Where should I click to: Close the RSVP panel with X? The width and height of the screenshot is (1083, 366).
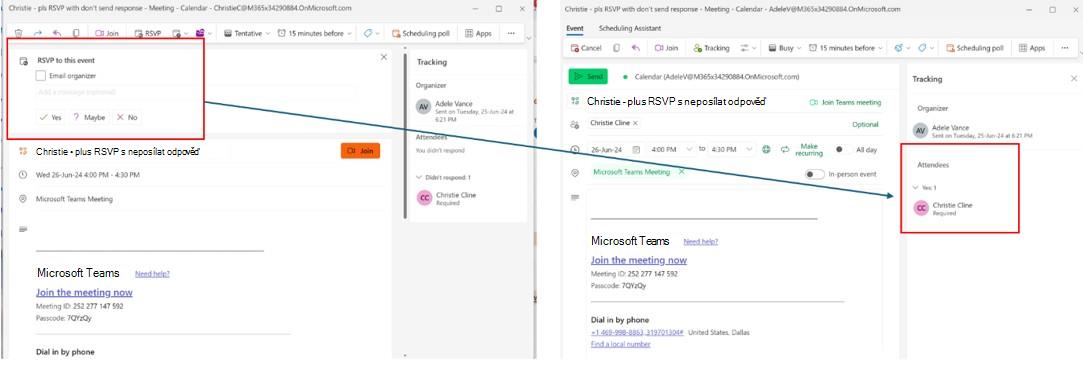[x=384, y=57]
